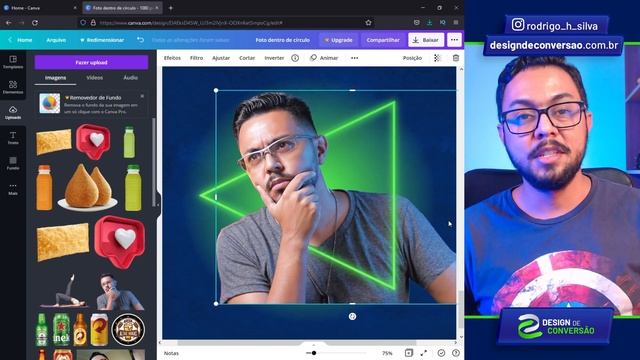Select the coxinha snack thumbnail

[x=87, y=188]
